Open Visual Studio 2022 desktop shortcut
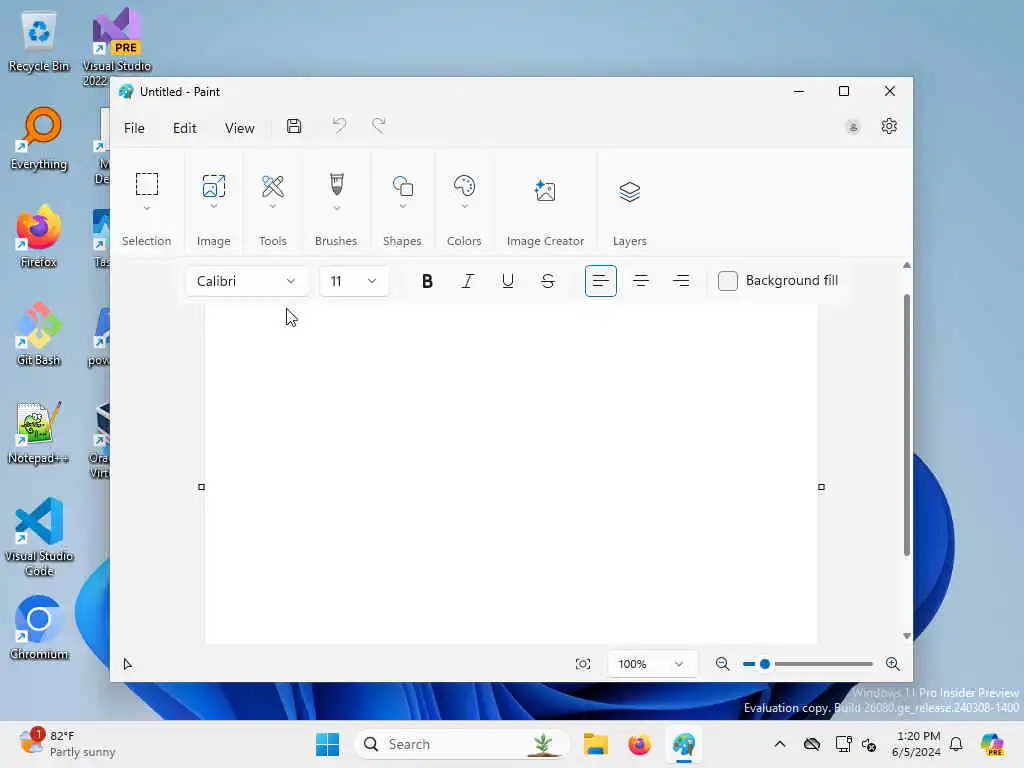The image size is (1024, 768). point(117,47)
